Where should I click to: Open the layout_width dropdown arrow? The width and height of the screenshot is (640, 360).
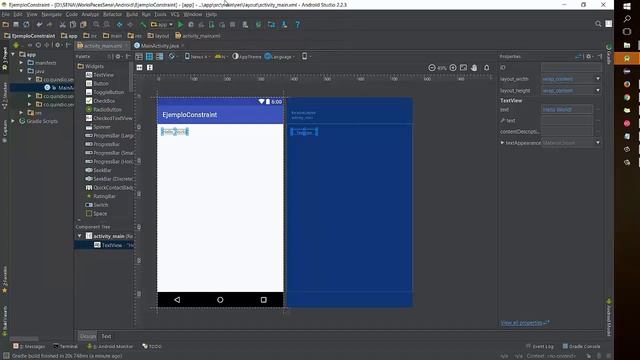point(598,79)
